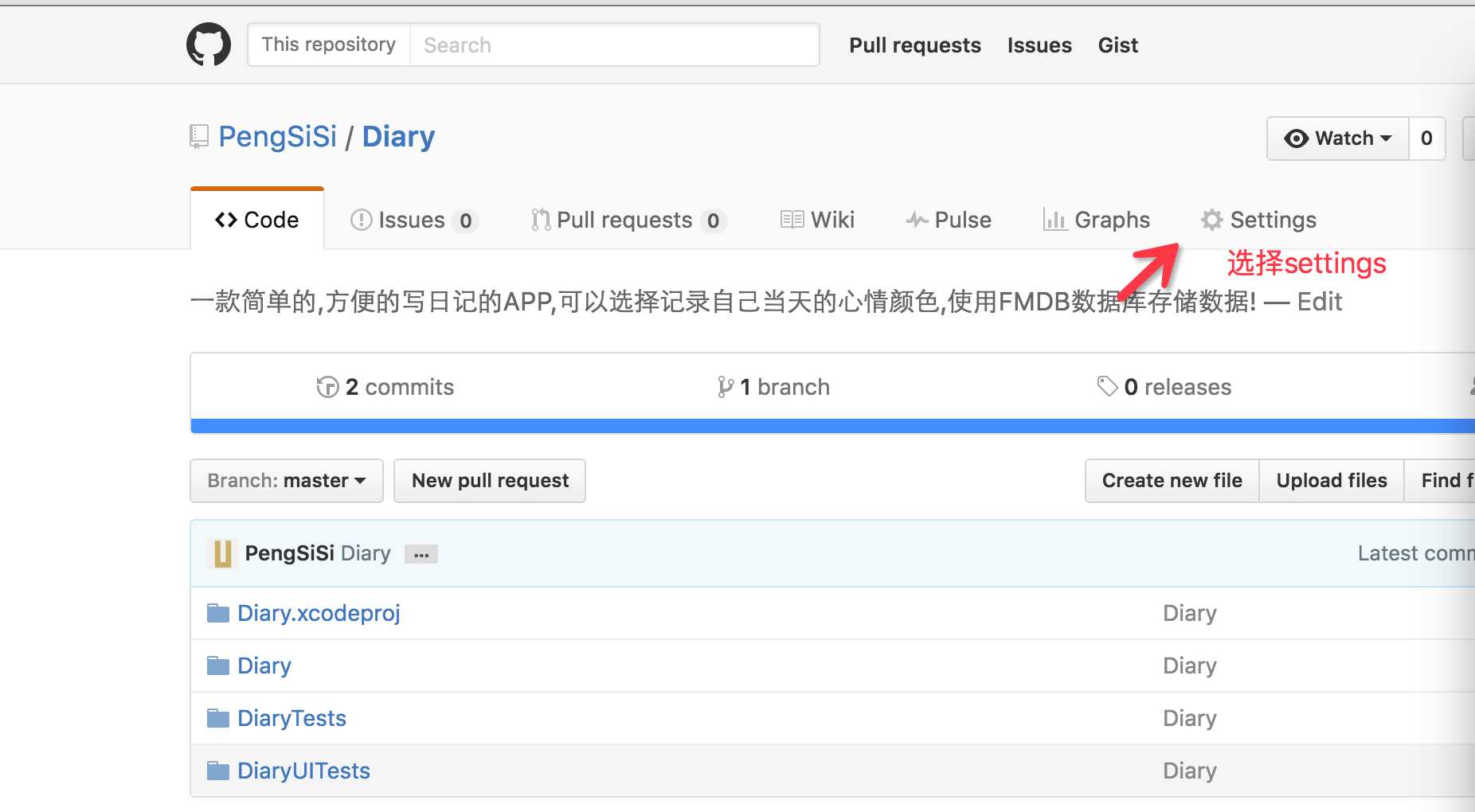Screen dimensions: 1475x812
Task: Click the blue language bar
Action: pyautogui.click(x=833, y=426)
